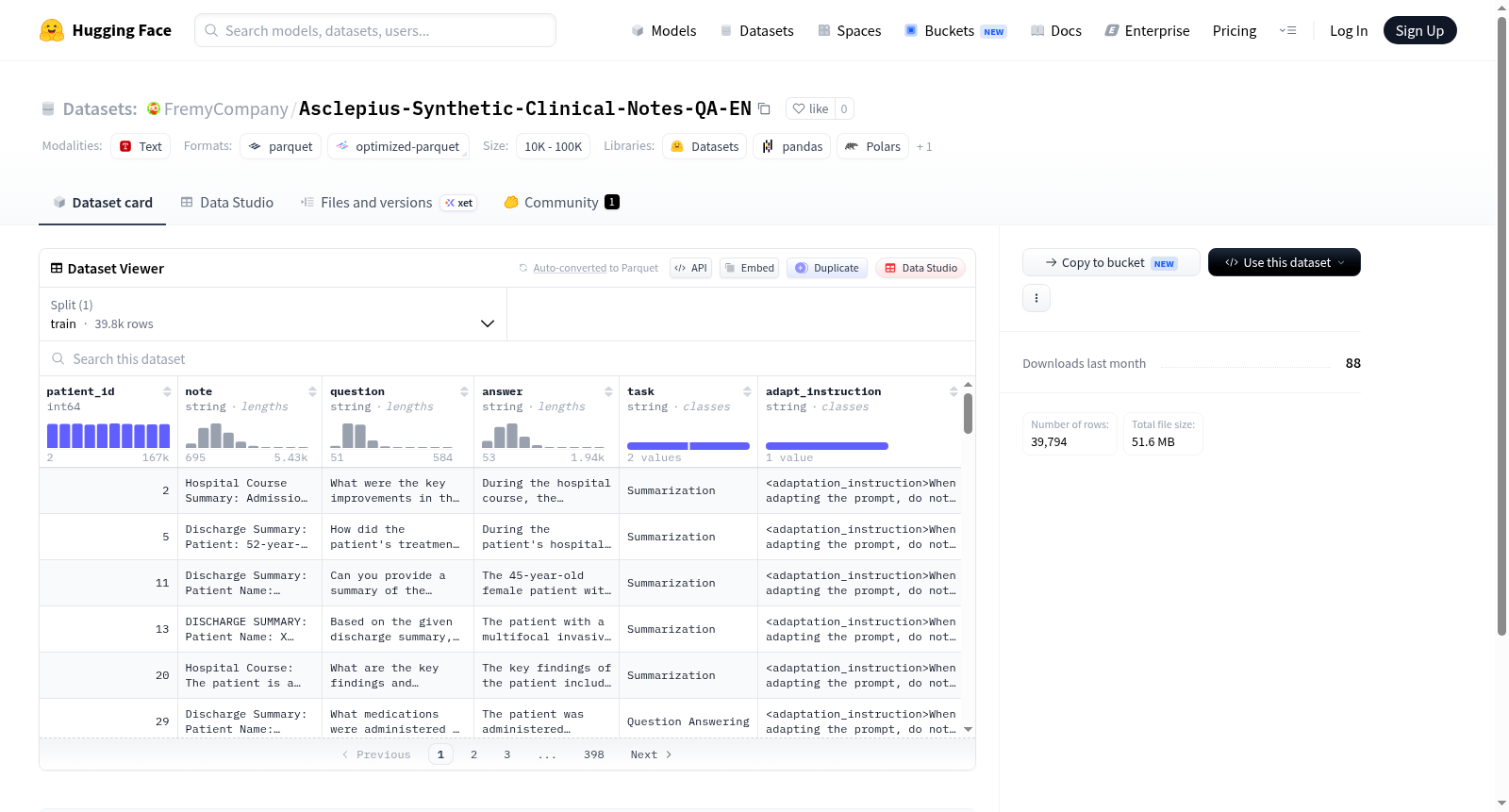This screenshot has height=812, width=1509.
Task: Click the Sign Up button
Action: point(1420,31)
